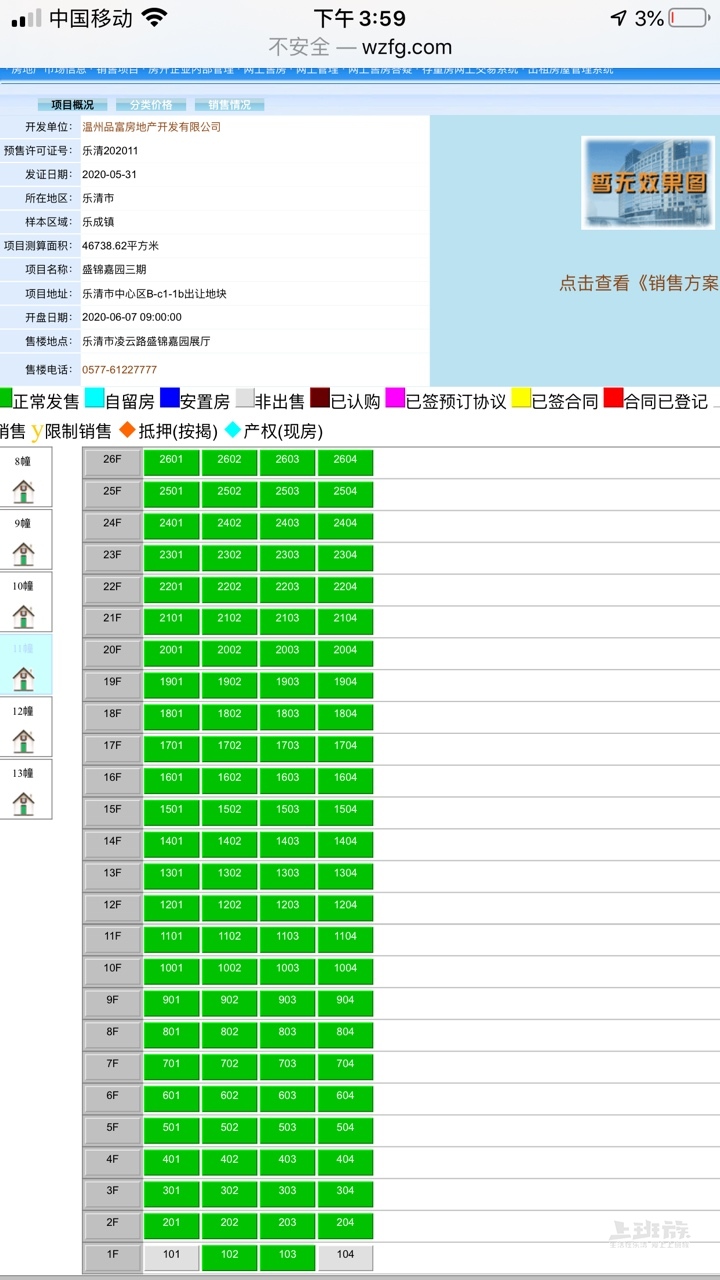
Task: Select the 13幢 building house icon
Action: tap(23, 803)
